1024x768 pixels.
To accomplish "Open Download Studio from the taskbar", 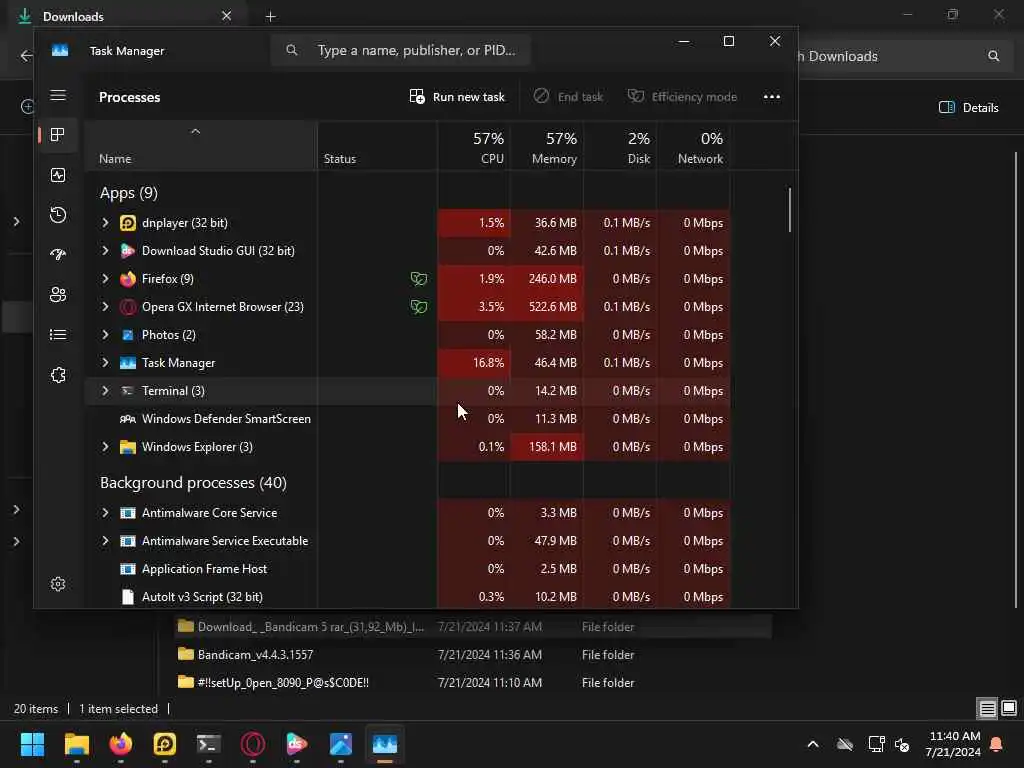I will 297,744.
